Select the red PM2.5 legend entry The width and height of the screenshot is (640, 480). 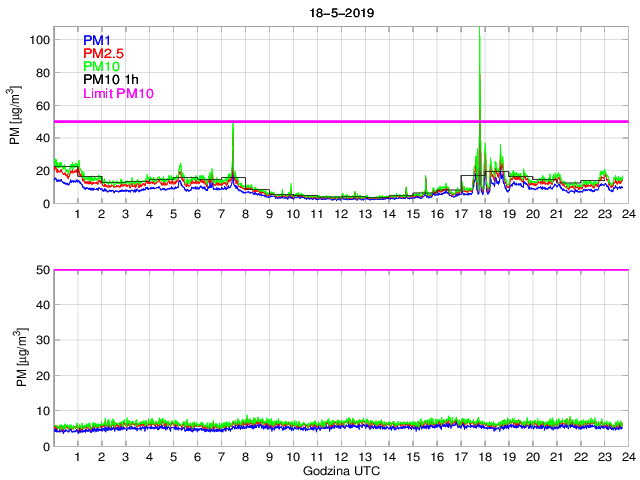coord(105,53)
